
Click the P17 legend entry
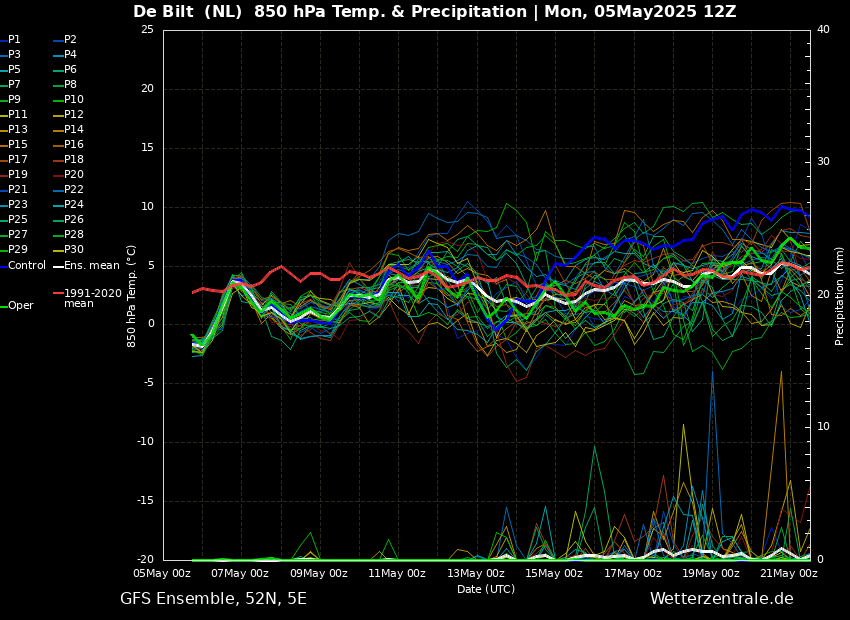click(18, 160)
